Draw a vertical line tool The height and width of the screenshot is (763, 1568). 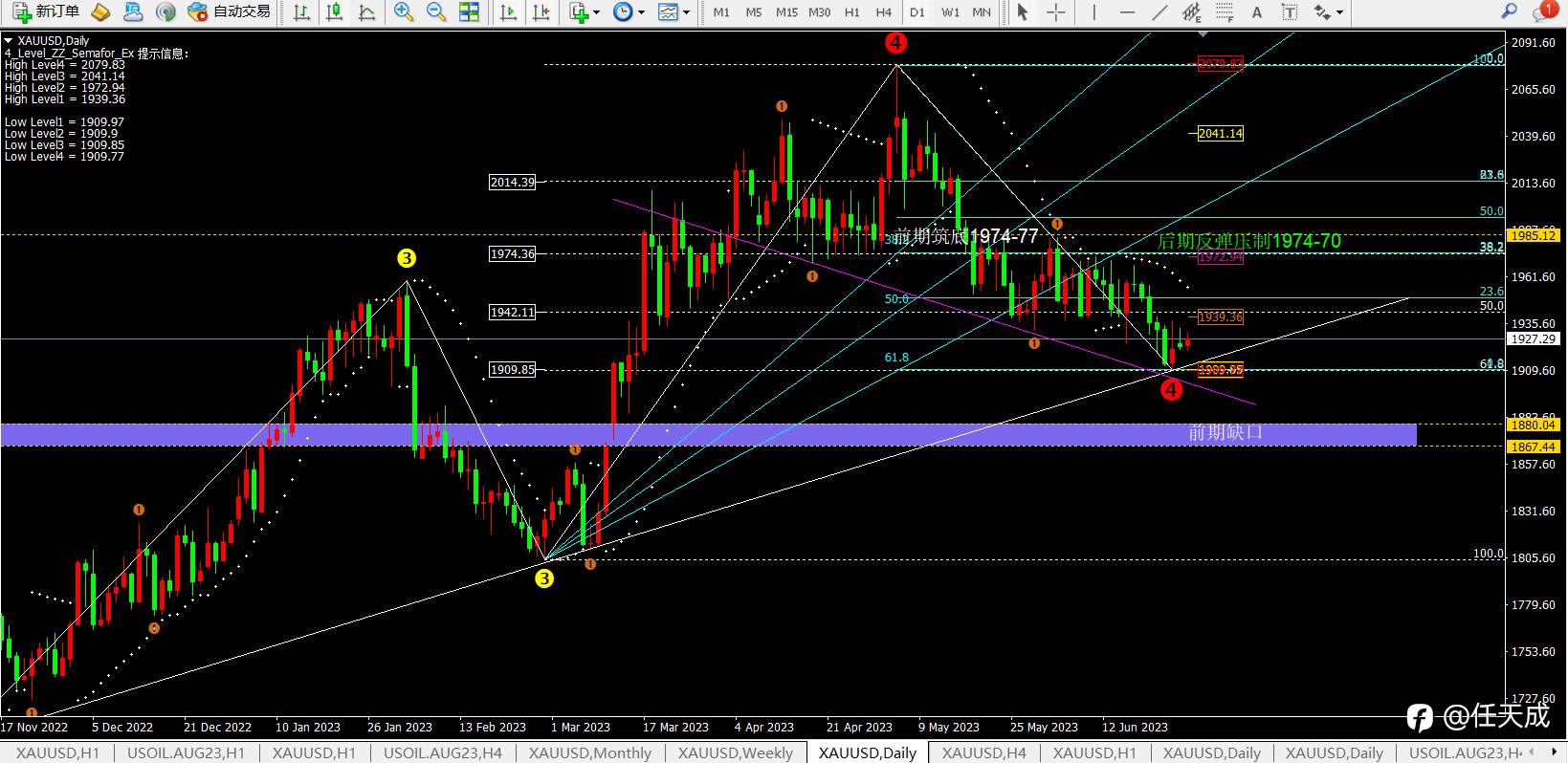pyautogui.click(x=1093, y=11)
